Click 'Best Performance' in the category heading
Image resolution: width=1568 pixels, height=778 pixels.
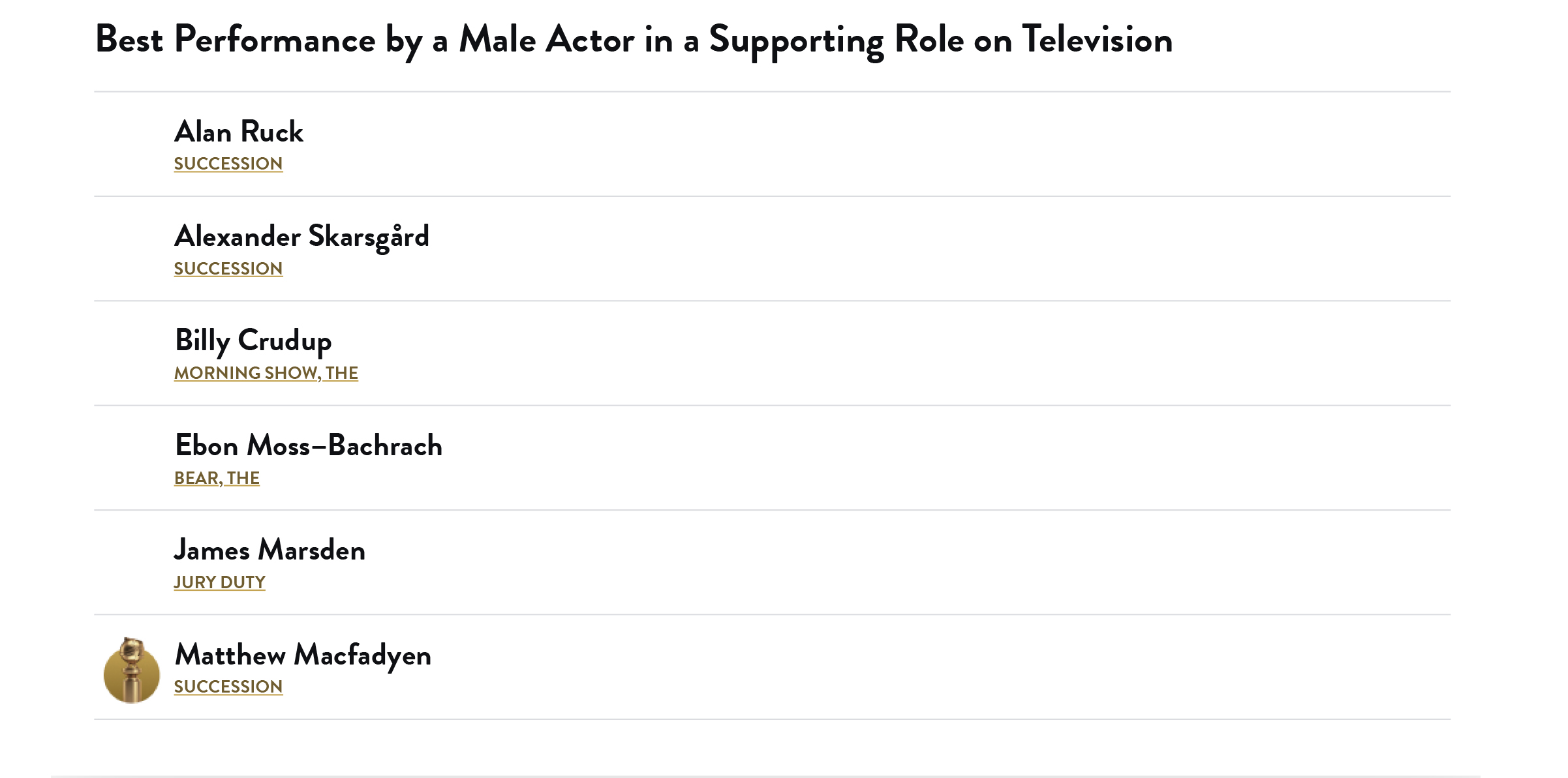236,40
